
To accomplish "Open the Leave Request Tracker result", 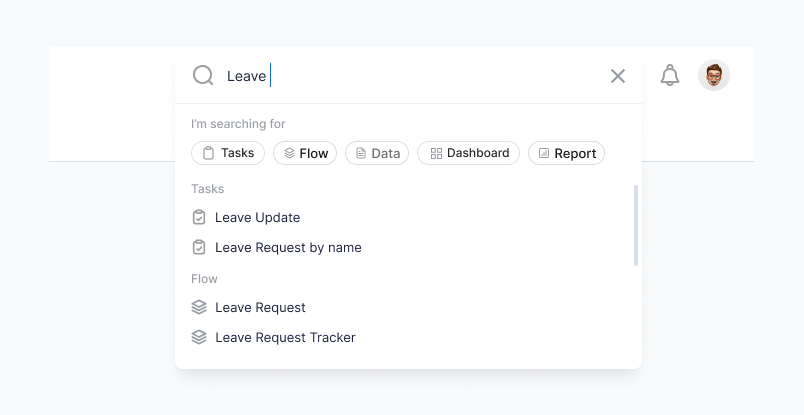I will coord(285,337).
